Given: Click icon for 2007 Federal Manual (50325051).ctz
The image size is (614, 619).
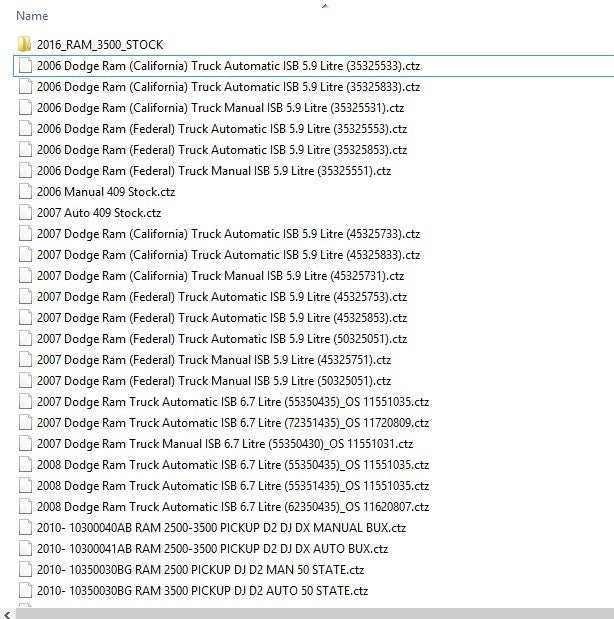Looking at the screenshot, I should [25, 380].
